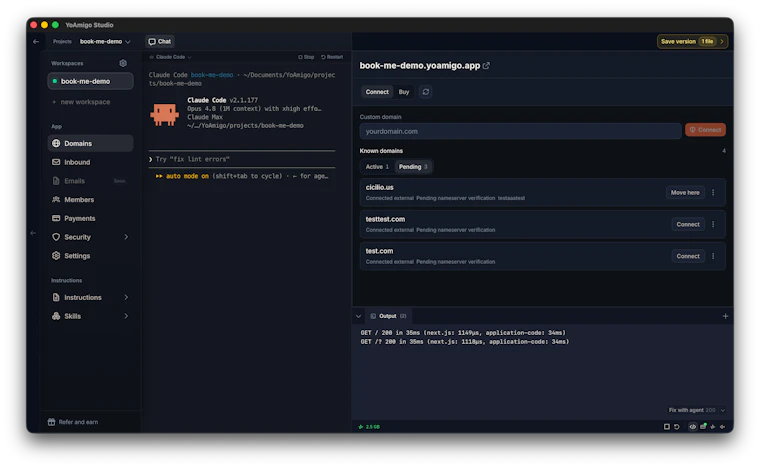
Task: Click the Stop button in chat header
Action: pyautogui.click(x=306, y=57)
